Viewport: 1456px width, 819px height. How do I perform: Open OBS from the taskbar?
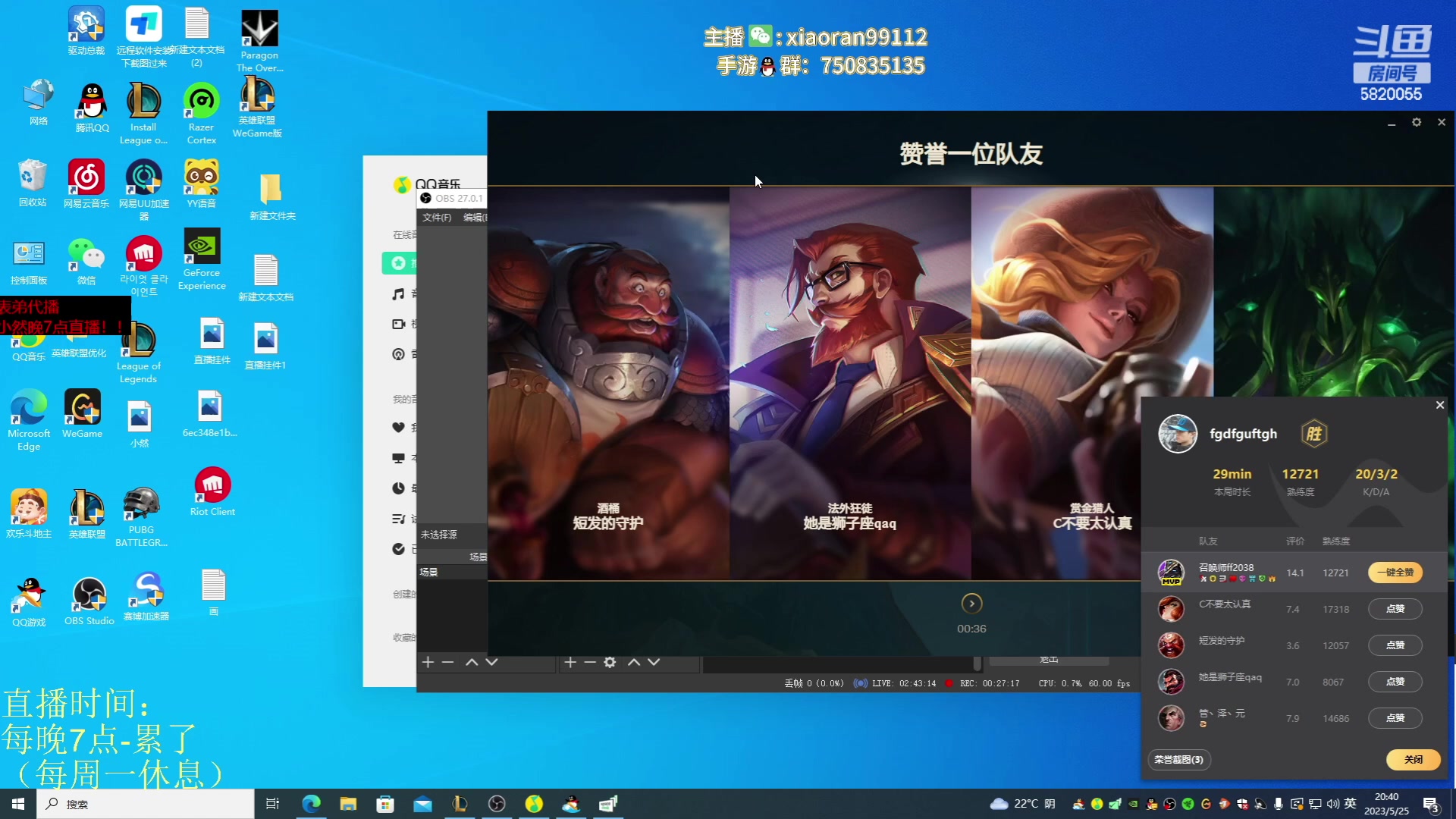497,804
